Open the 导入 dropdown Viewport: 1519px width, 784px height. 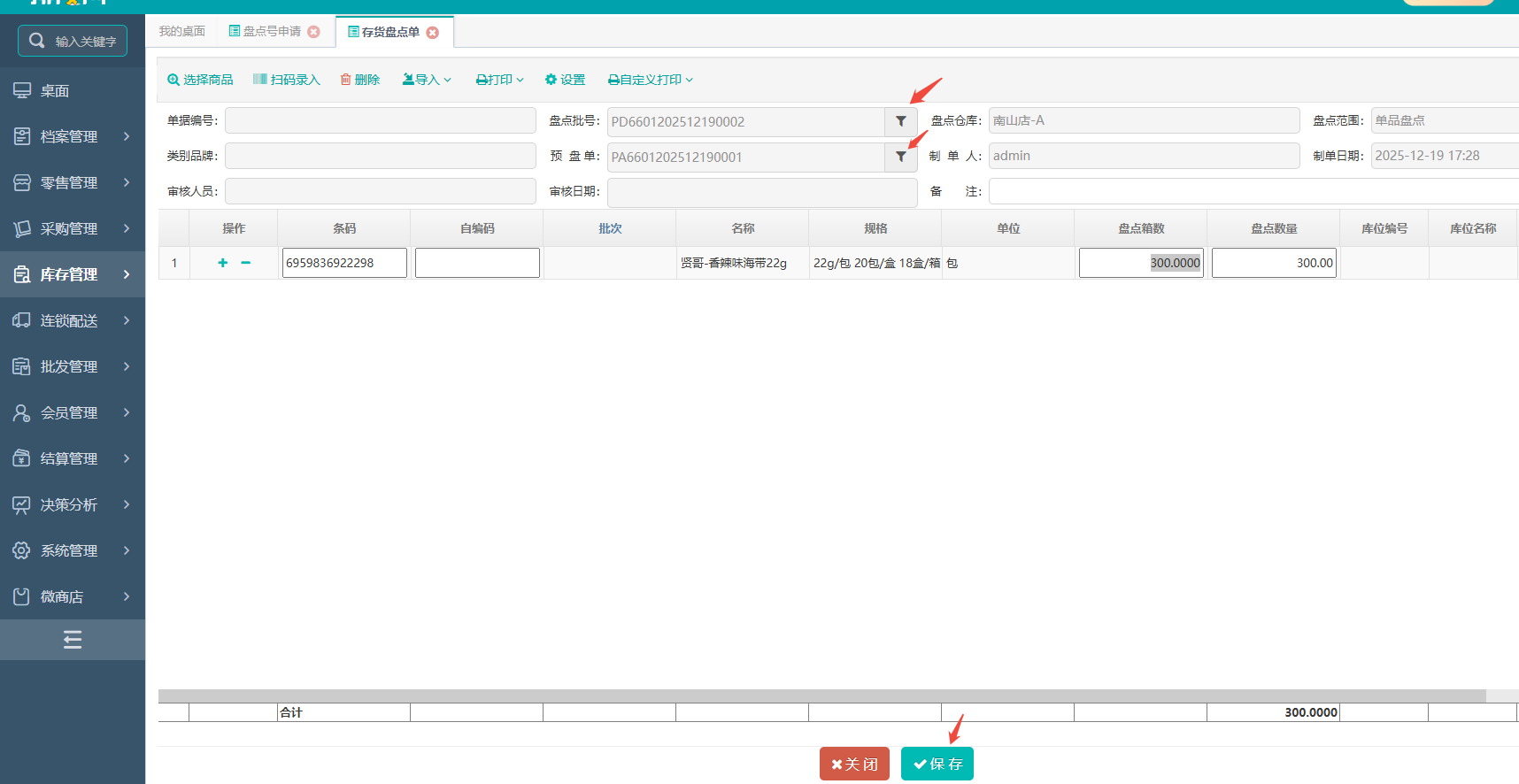tap(427, 80)
